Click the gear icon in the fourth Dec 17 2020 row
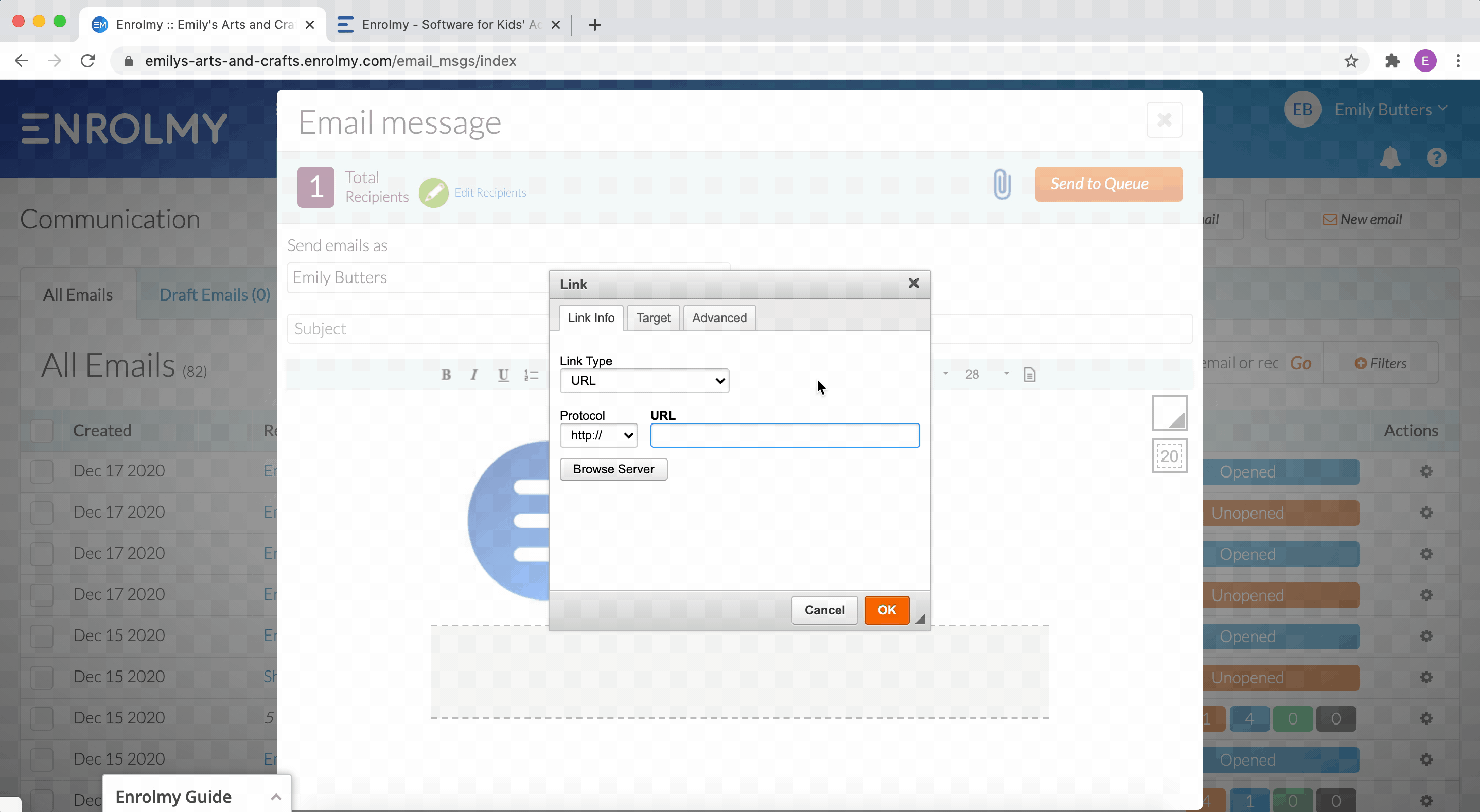This screenshot has width=1480, height=812. (1426, 595)
